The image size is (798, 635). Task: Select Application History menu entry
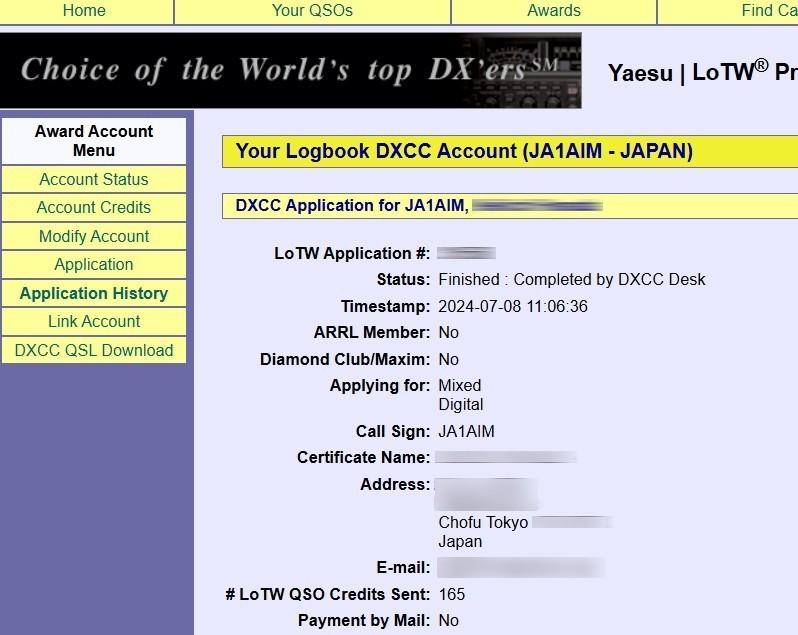[94, 294]
